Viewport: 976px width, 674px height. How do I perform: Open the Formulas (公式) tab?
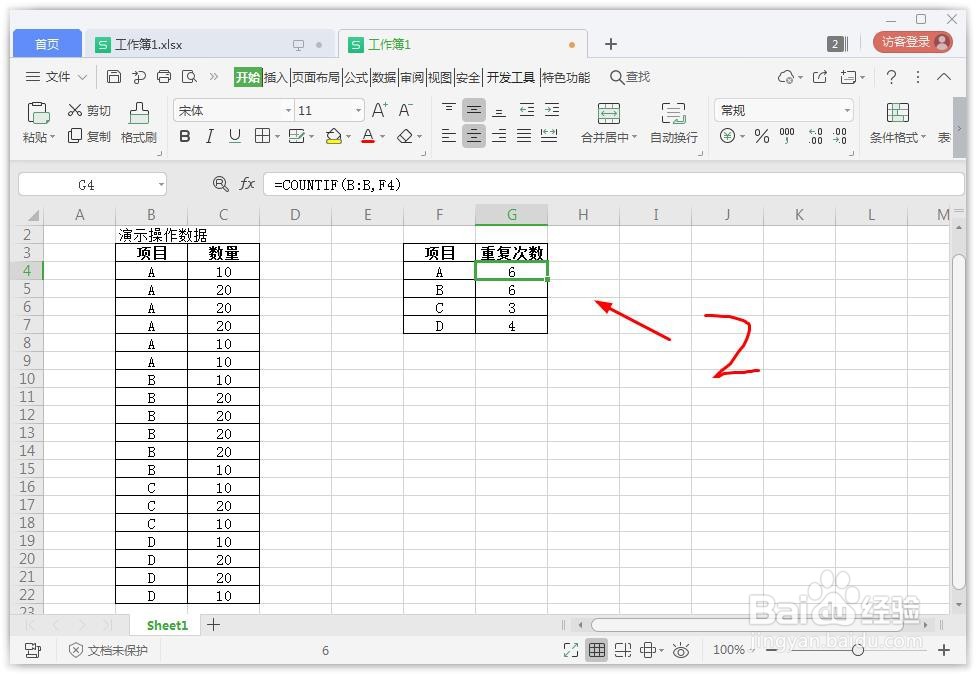356,77
